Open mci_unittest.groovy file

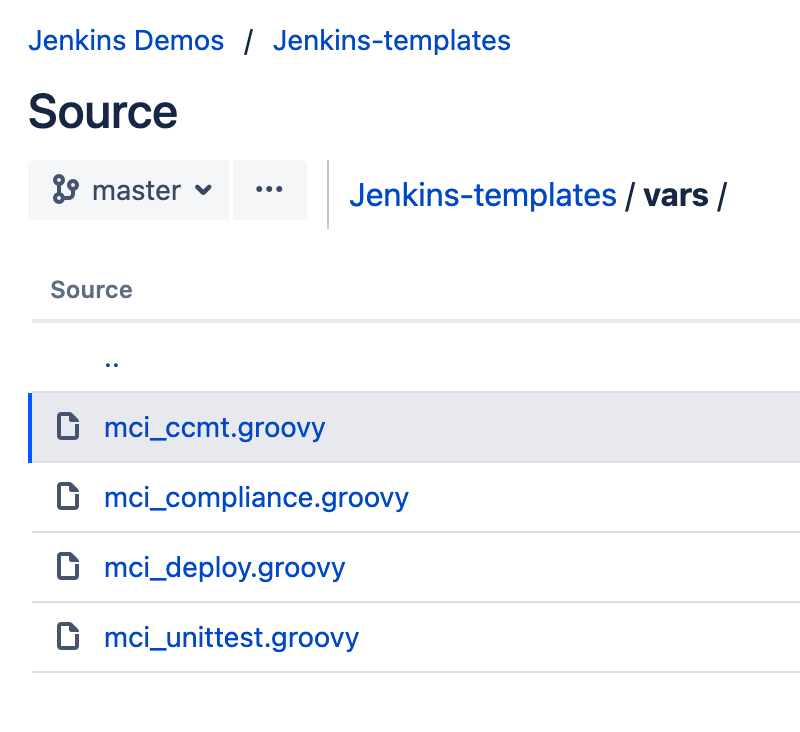(x=231, y=638)
